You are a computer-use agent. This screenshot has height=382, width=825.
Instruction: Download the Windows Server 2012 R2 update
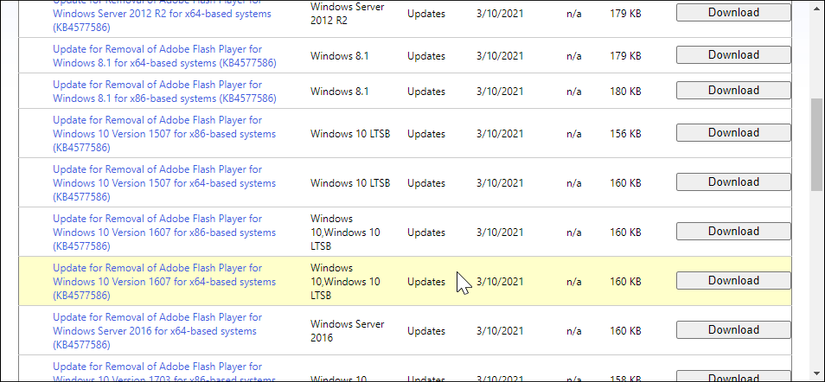tap(733, 12)
